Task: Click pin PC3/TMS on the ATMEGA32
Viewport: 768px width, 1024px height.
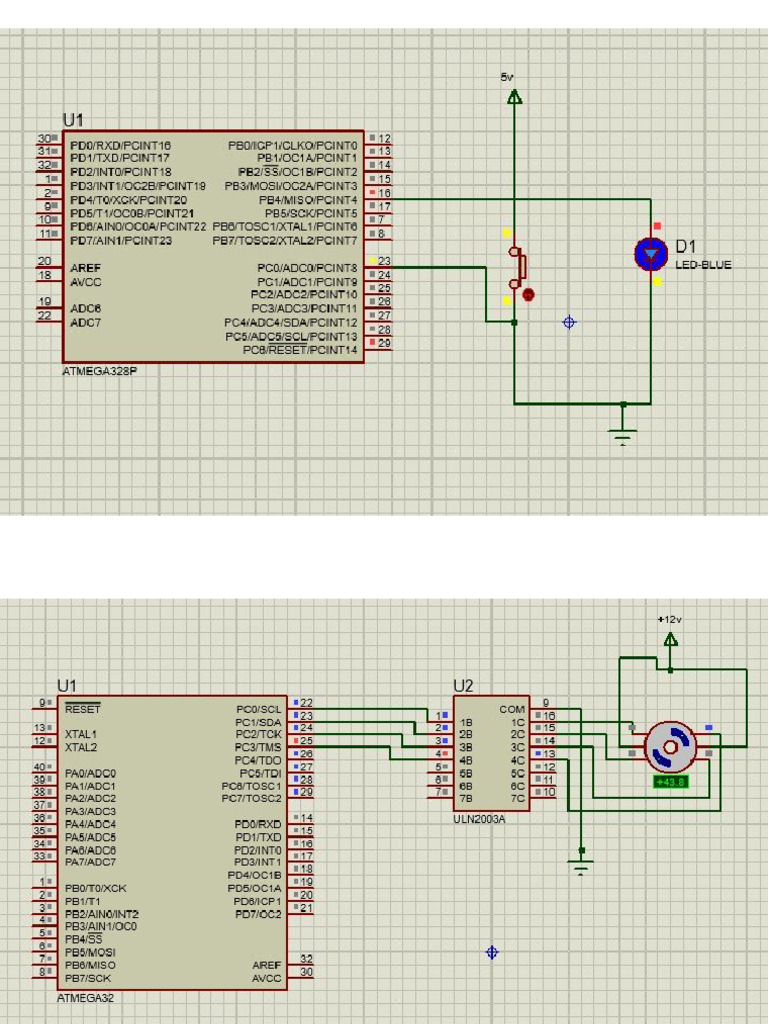Action: 258,747
